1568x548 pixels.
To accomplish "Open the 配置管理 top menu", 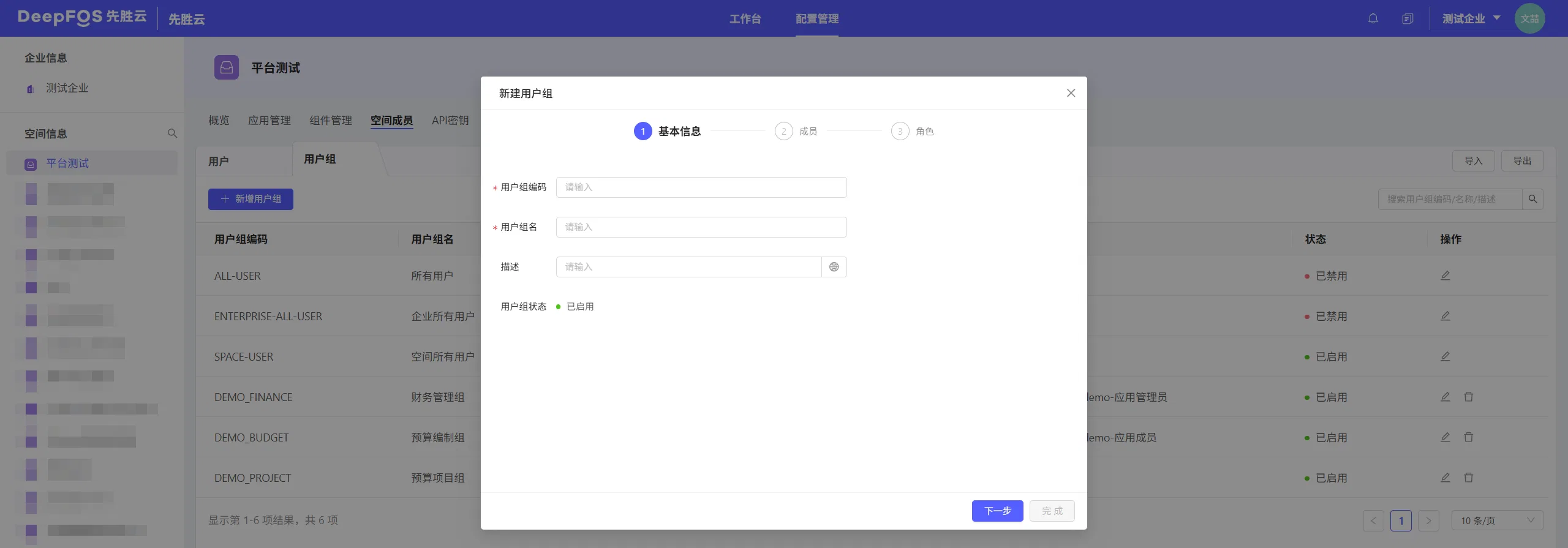I will (x=817, y=19).
